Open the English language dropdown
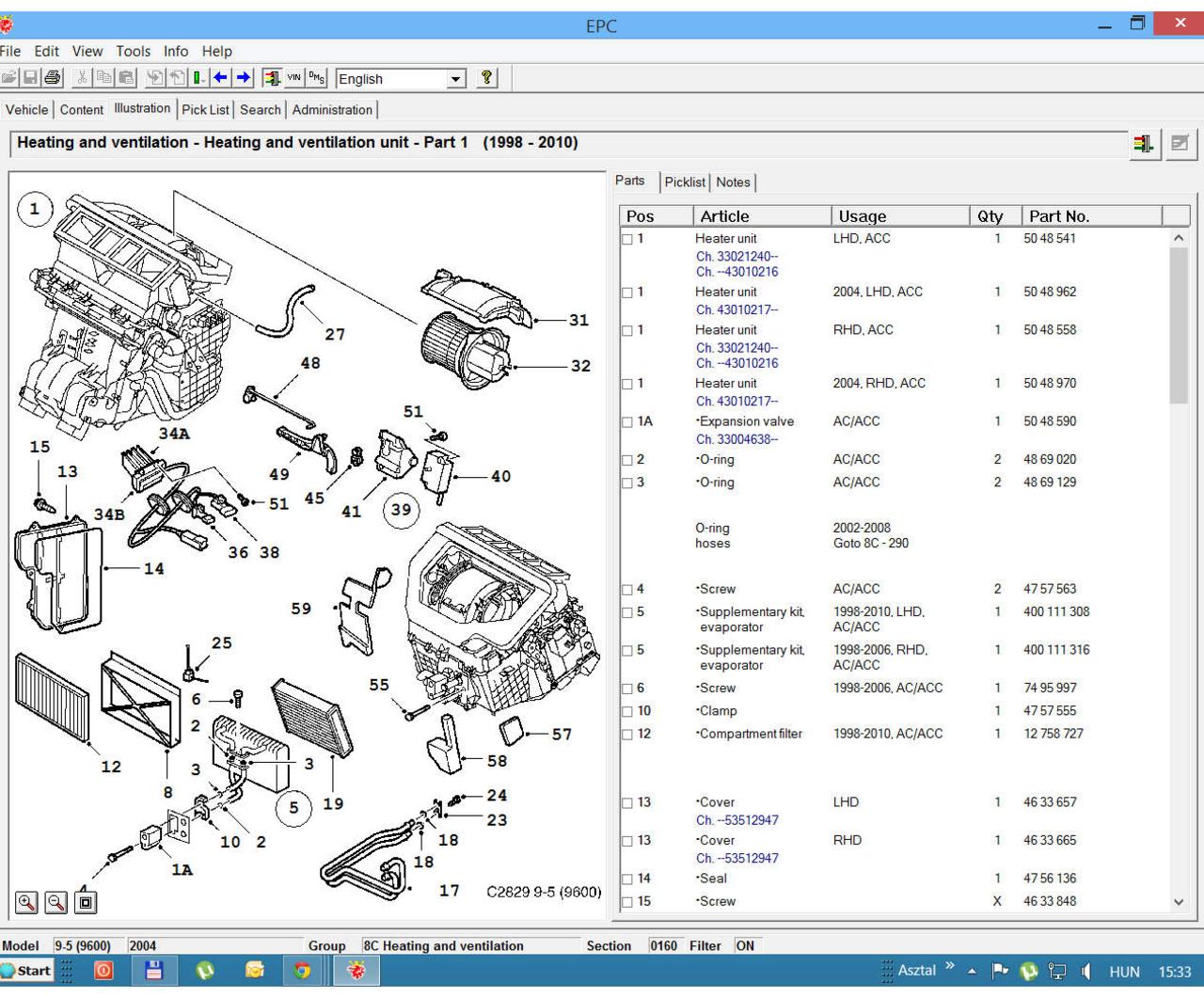Image resolution: width=1204 pixels, height=998 pixels. [x=456, y=79]
